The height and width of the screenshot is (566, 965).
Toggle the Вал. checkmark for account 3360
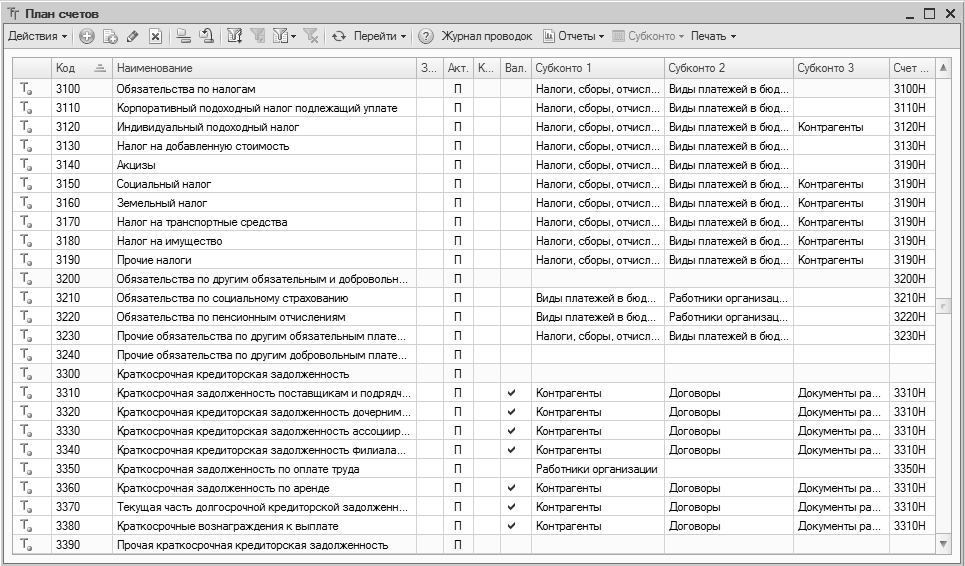(512, 488)
